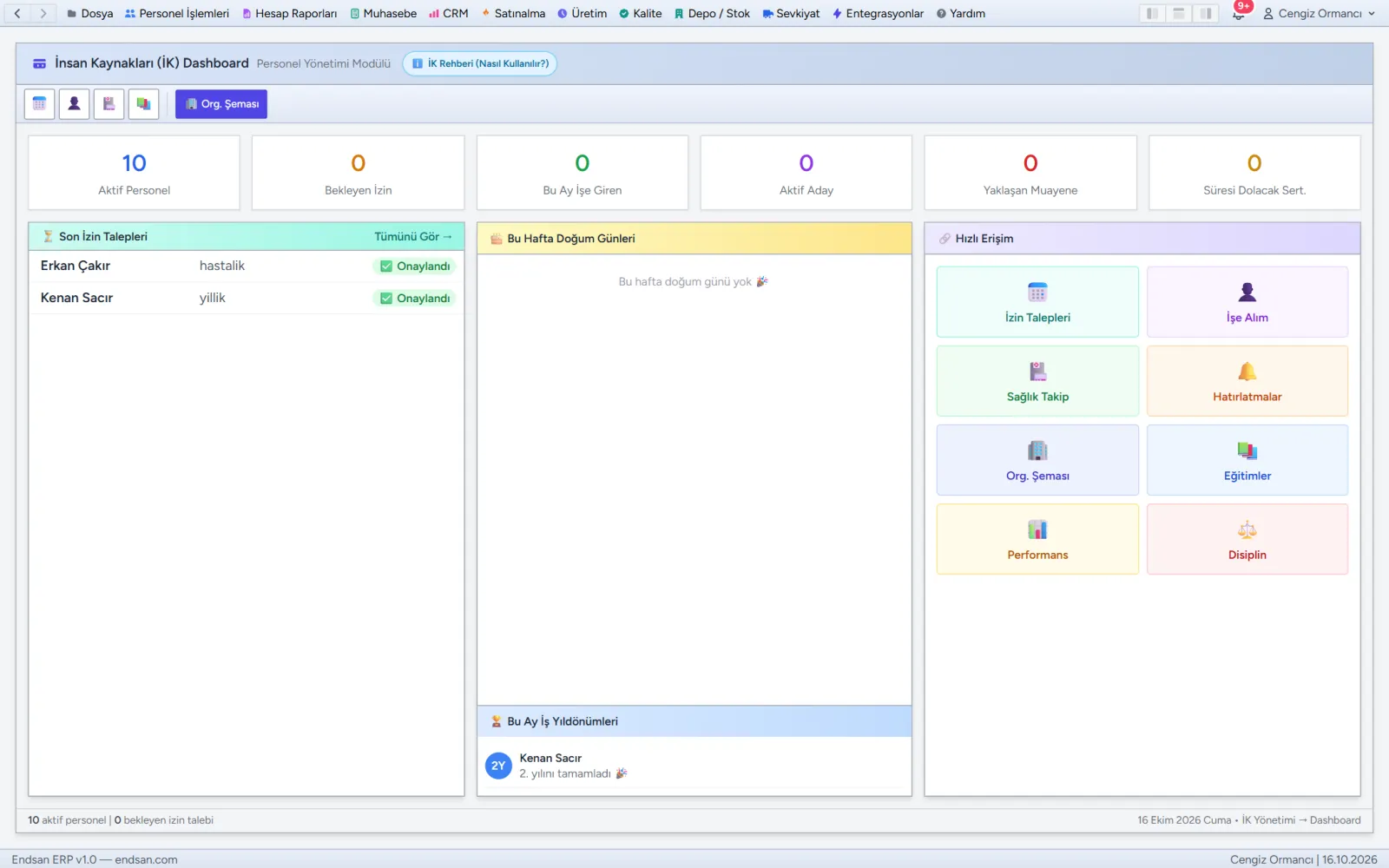Open the notifications bell with 9+ badge
The image size is (1389, 868).
[x=1239, y=13]
